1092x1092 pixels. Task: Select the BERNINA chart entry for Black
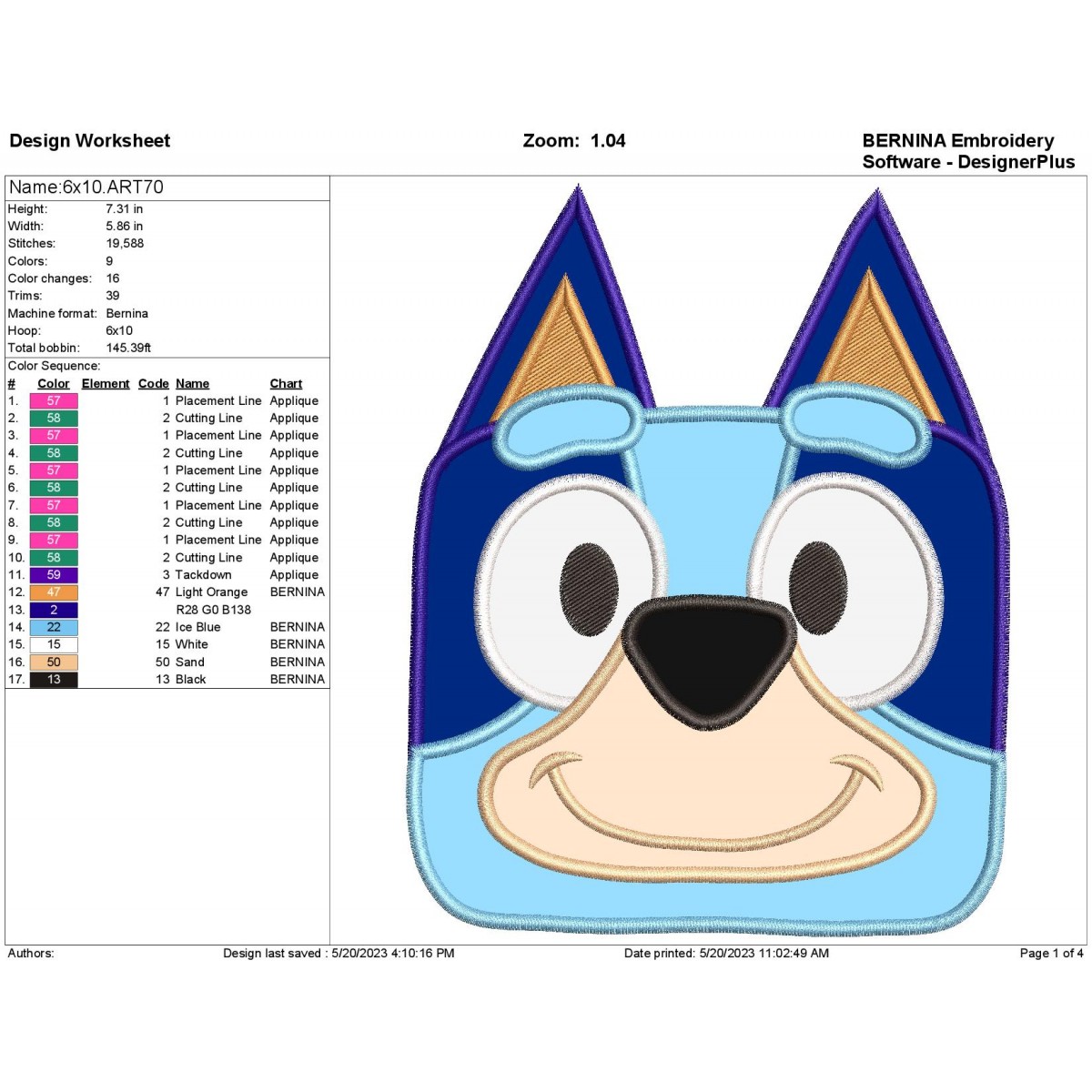tap(297, 680)
